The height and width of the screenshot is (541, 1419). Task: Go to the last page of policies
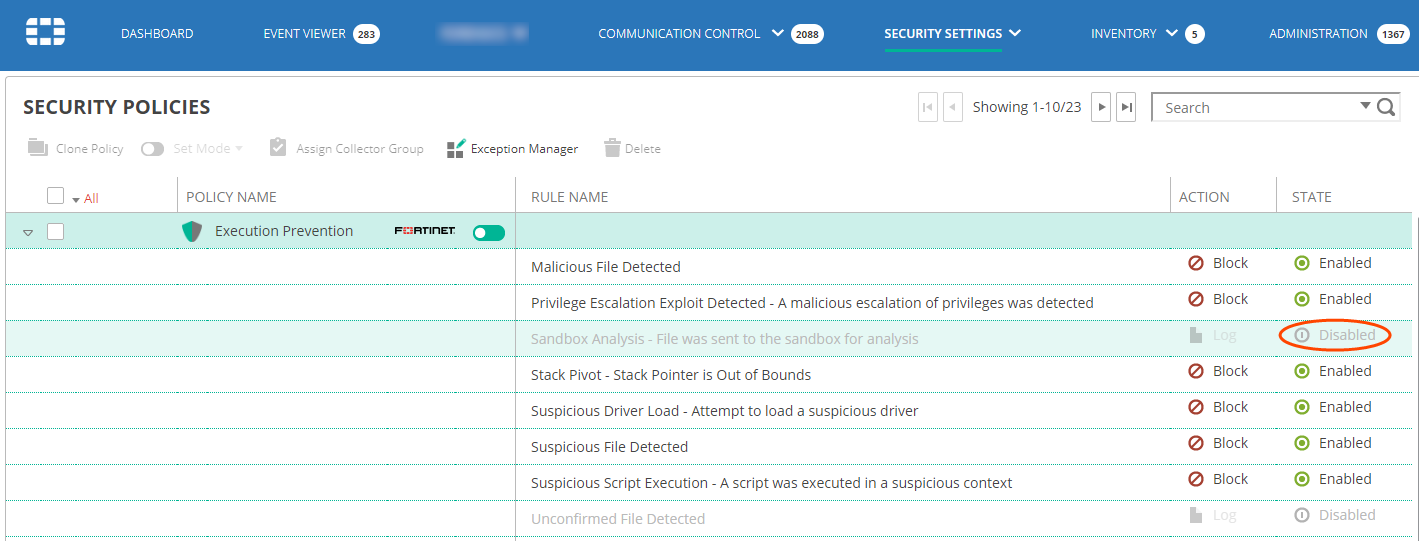click(1126, 107)
